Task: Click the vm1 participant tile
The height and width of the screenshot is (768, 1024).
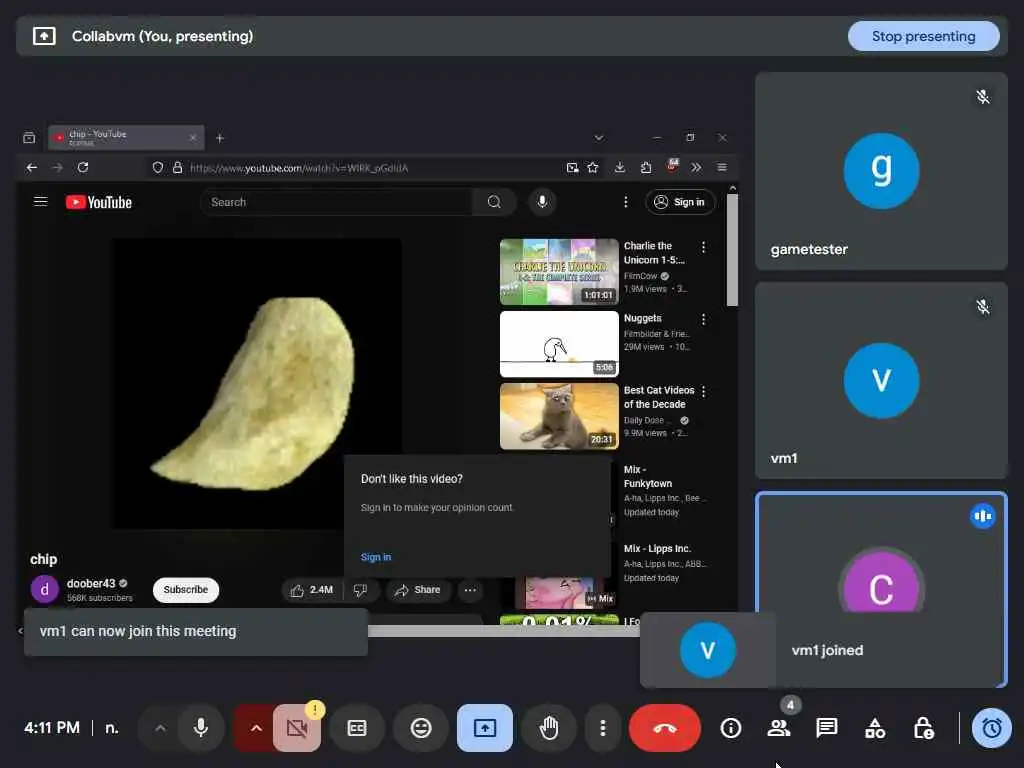Action: pos(881,381)
